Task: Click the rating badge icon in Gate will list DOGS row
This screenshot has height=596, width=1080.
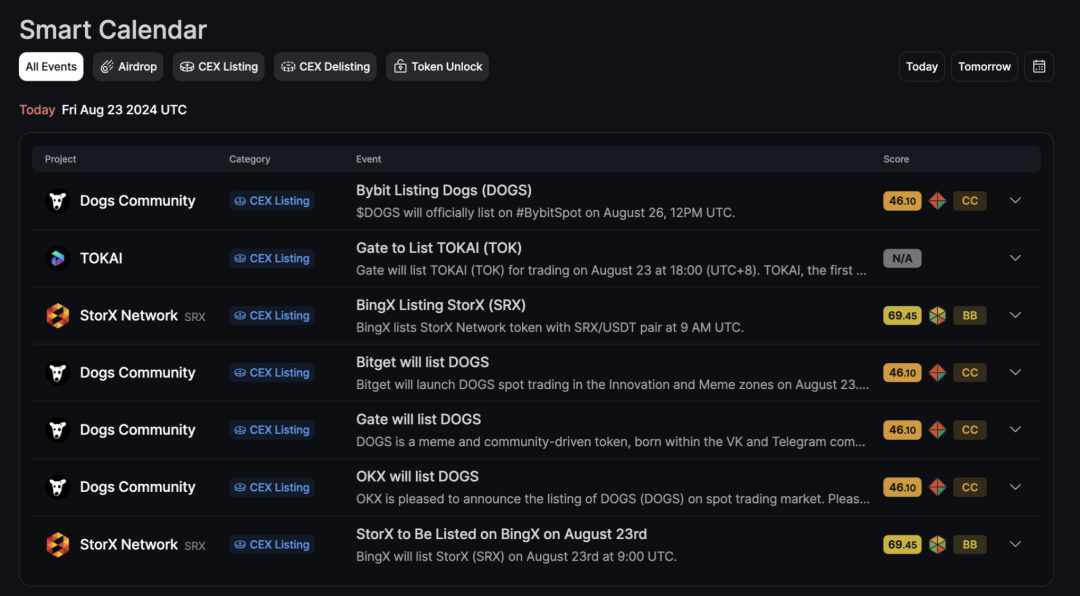Action: pos(937,430)
